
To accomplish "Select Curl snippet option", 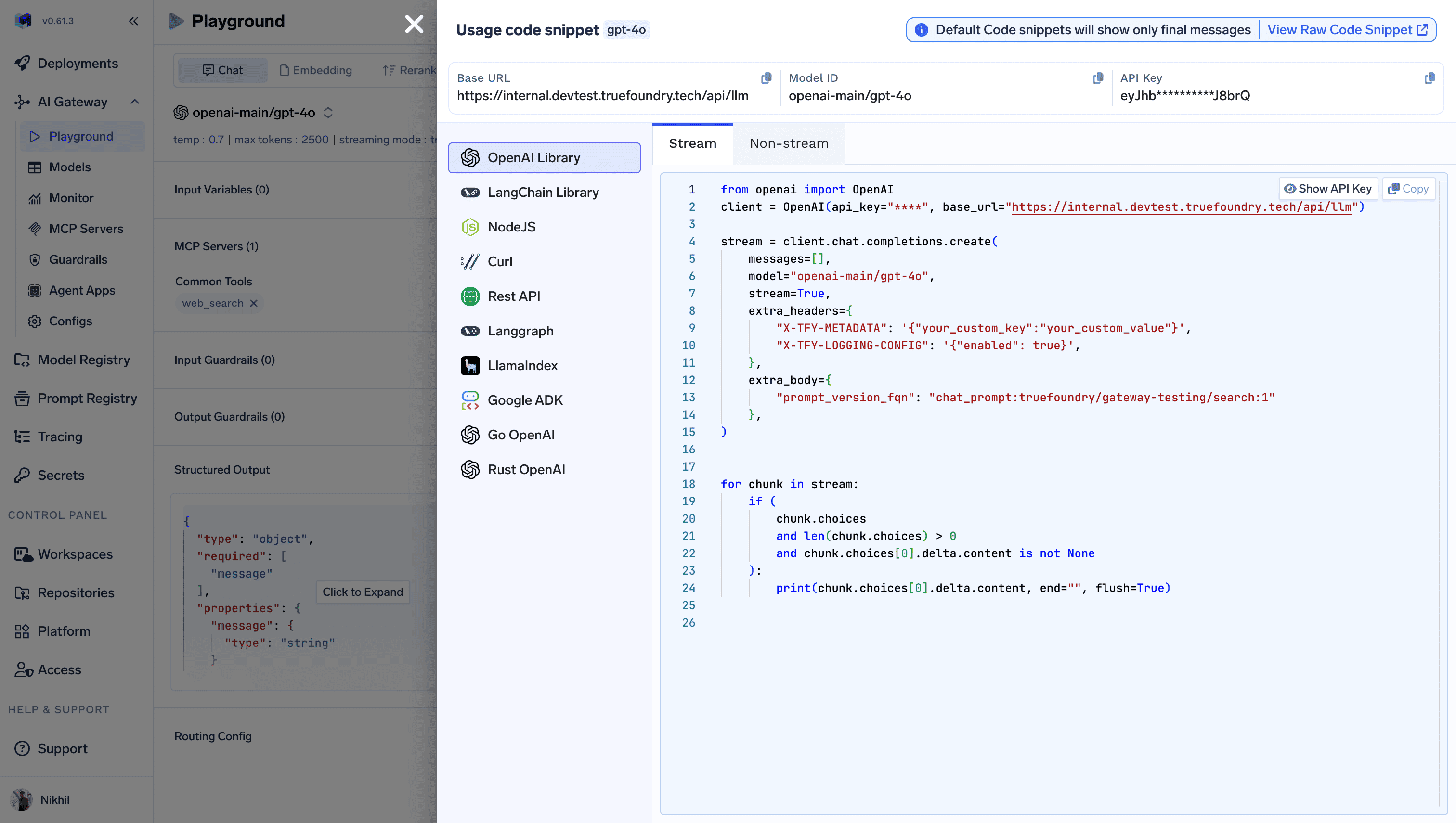I will 500,262.
